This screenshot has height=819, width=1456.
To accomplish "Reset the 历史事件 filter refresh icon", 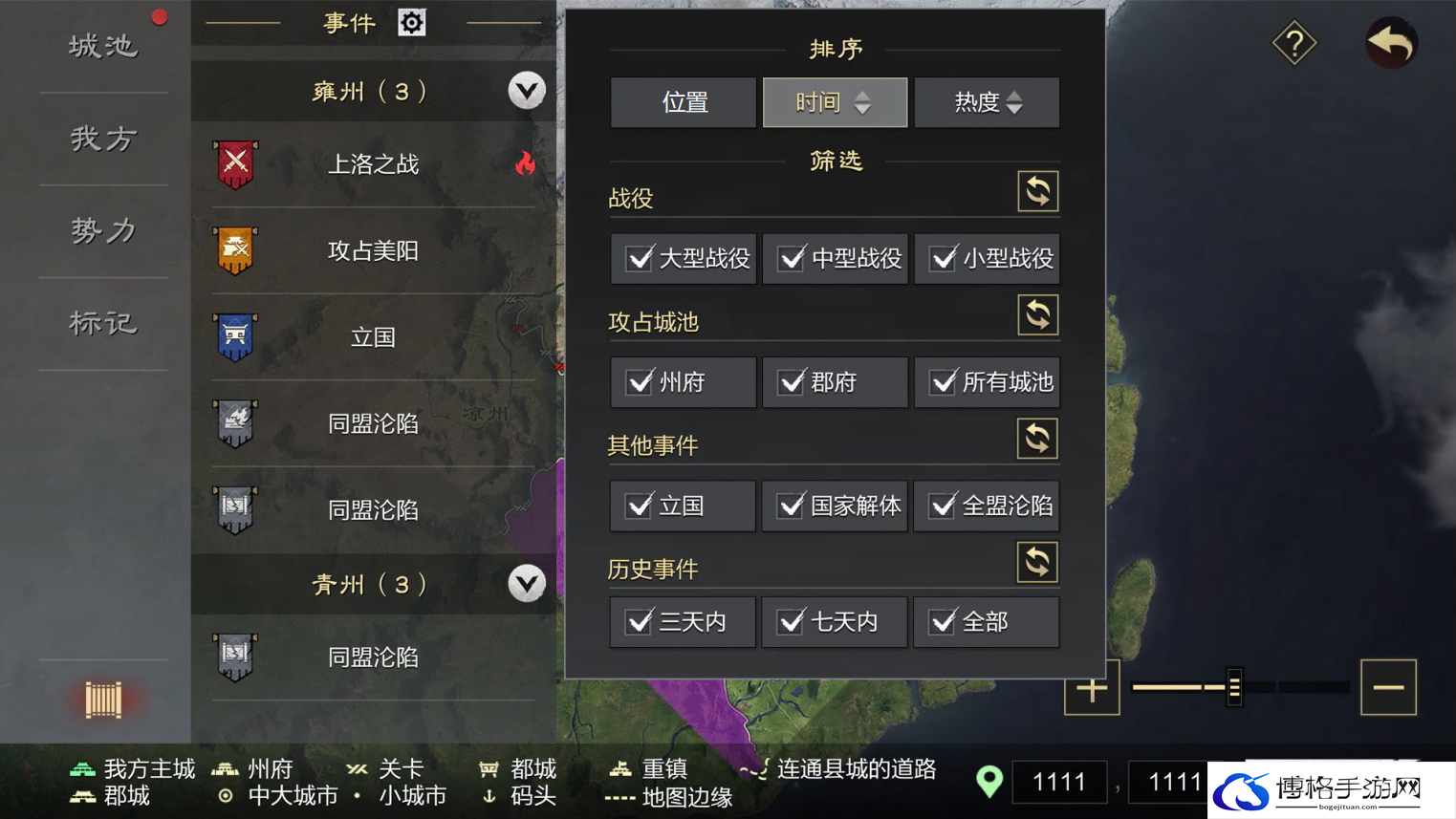I will [x=1037, y=562].
